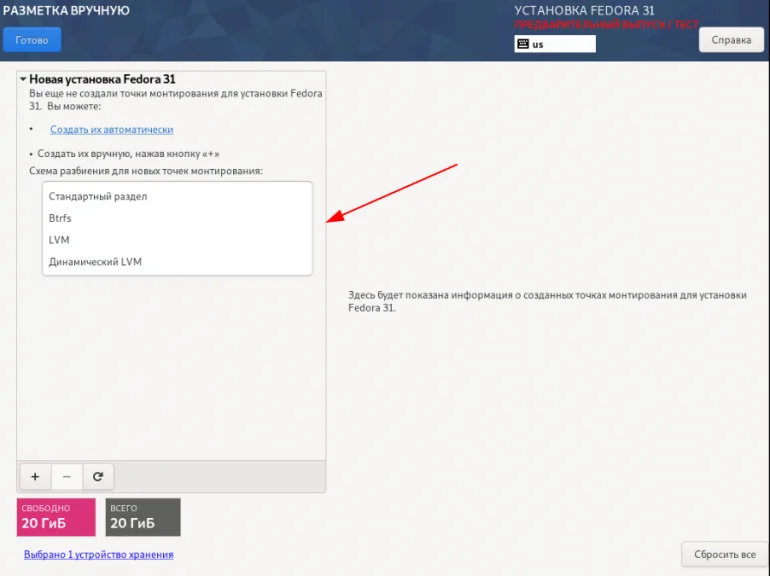Click the plus button to add mount point
The image size is (770, 576).
click(x=35, y=476)
